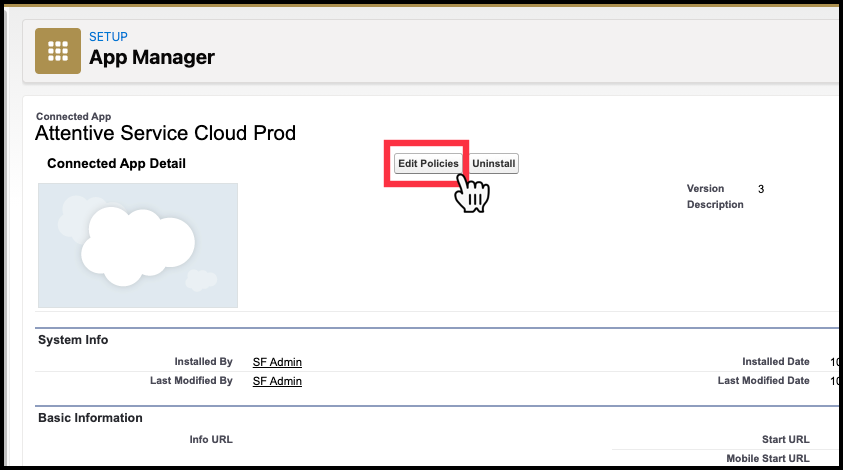Click the Connected App label above the title
The height and width of the screenshot is (470, 843).
coord(74,116)
